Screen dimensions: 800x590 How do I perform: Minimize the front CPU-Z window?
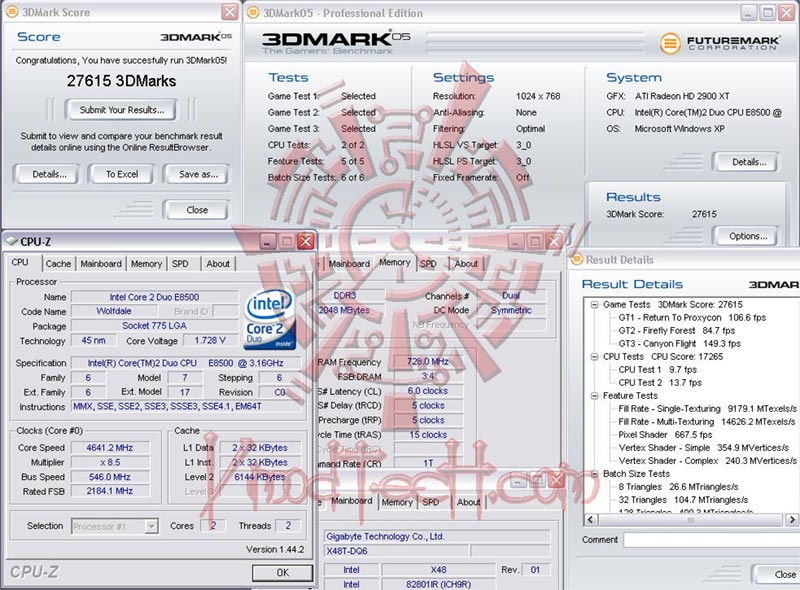pos(268,241)
